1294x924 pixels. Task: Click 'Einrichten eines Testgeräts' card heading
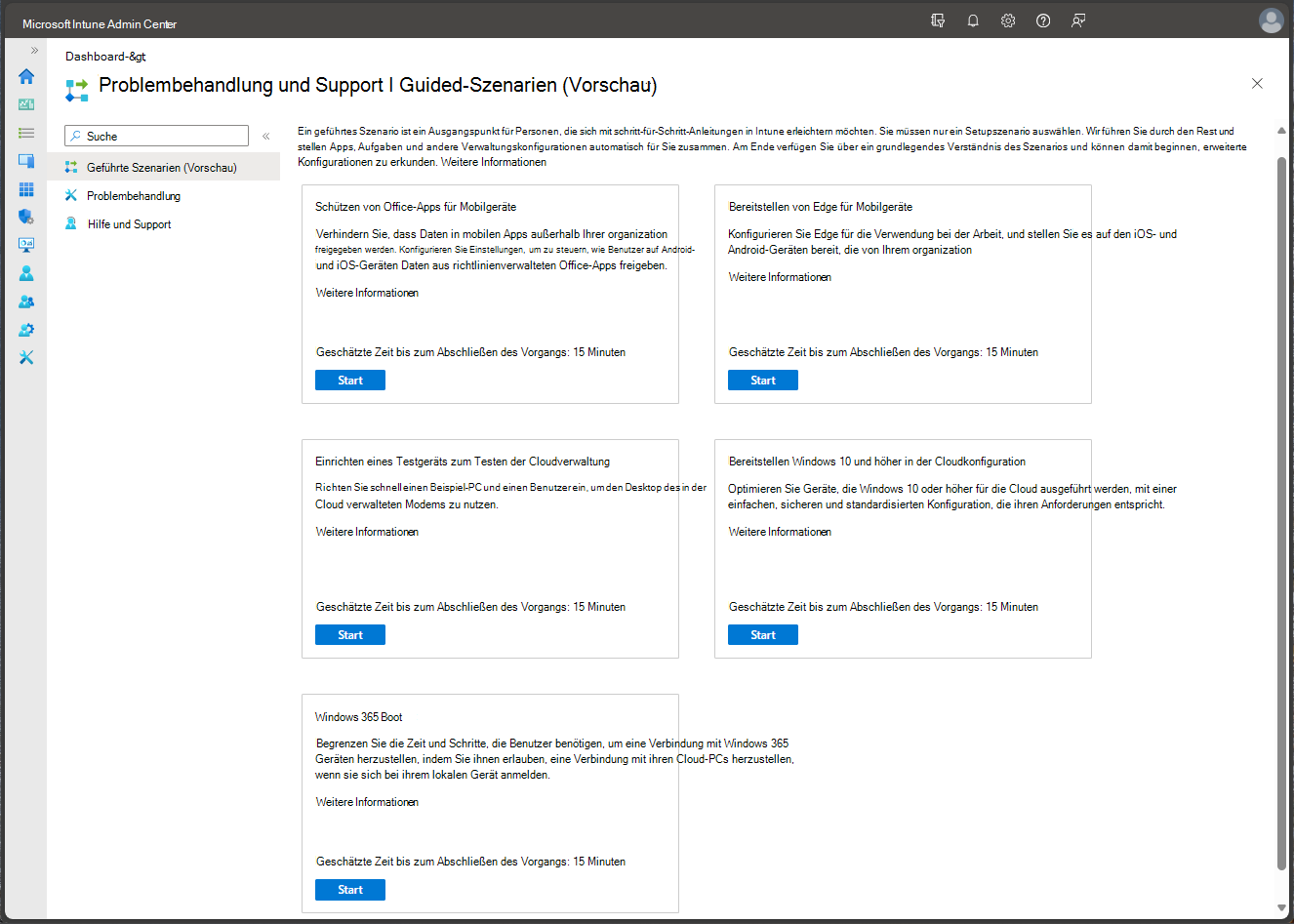pos(463,462)
